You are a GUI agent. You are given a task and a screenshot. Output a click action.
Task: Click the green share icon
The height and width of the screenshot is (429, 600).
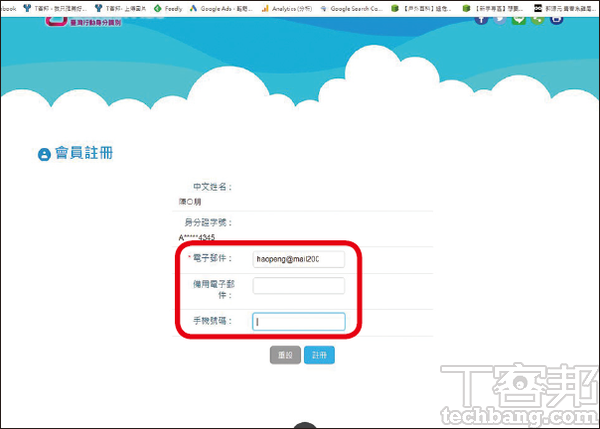(x=538, y=20)
